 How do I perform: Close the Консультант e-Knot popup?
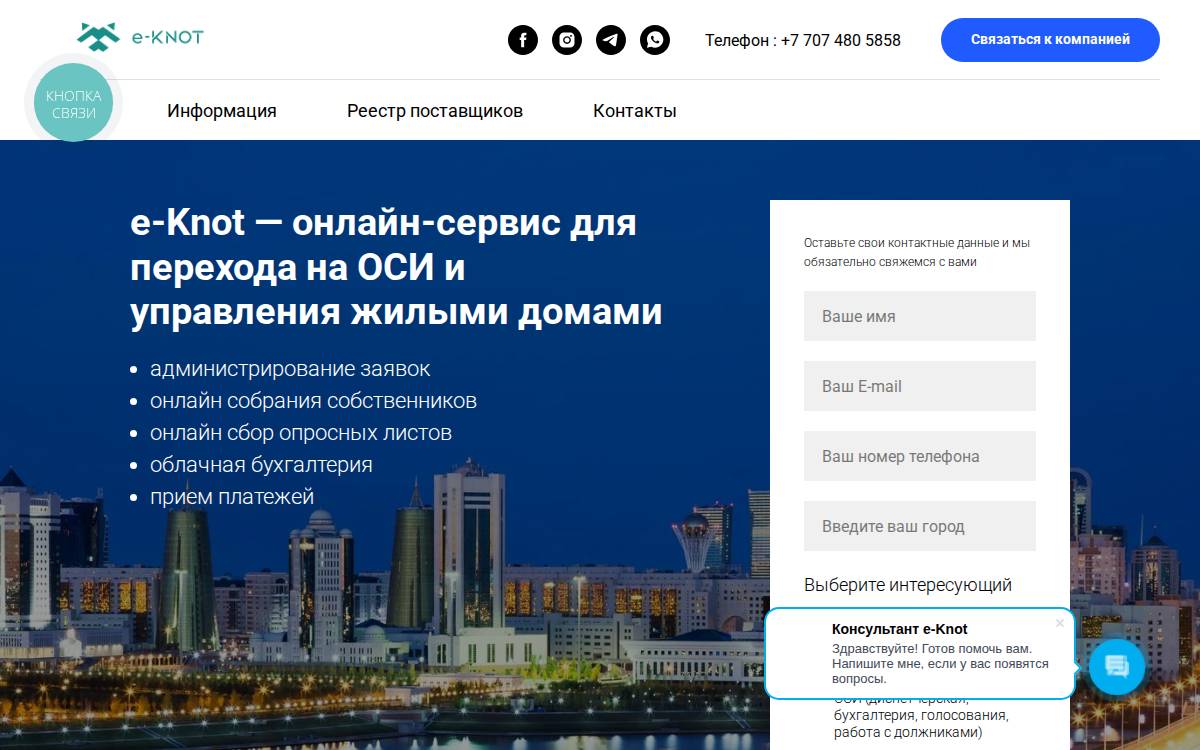click(x=1060, y=623)
